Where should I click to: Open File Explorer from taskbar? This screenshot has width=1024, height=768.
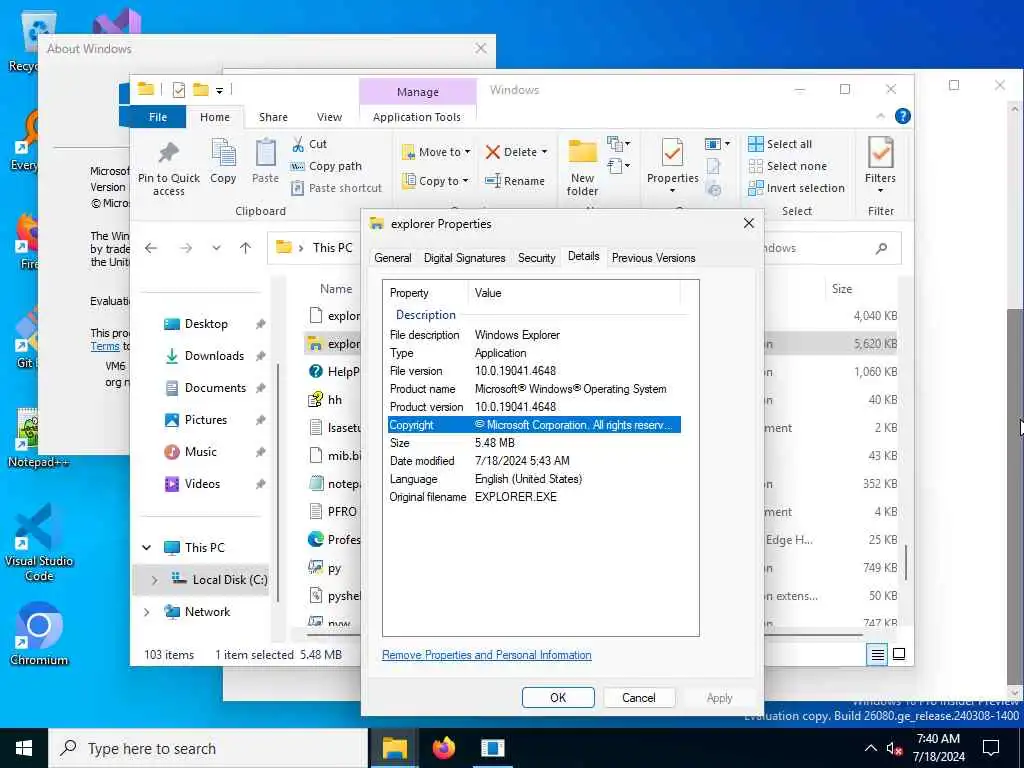point(395,748)
